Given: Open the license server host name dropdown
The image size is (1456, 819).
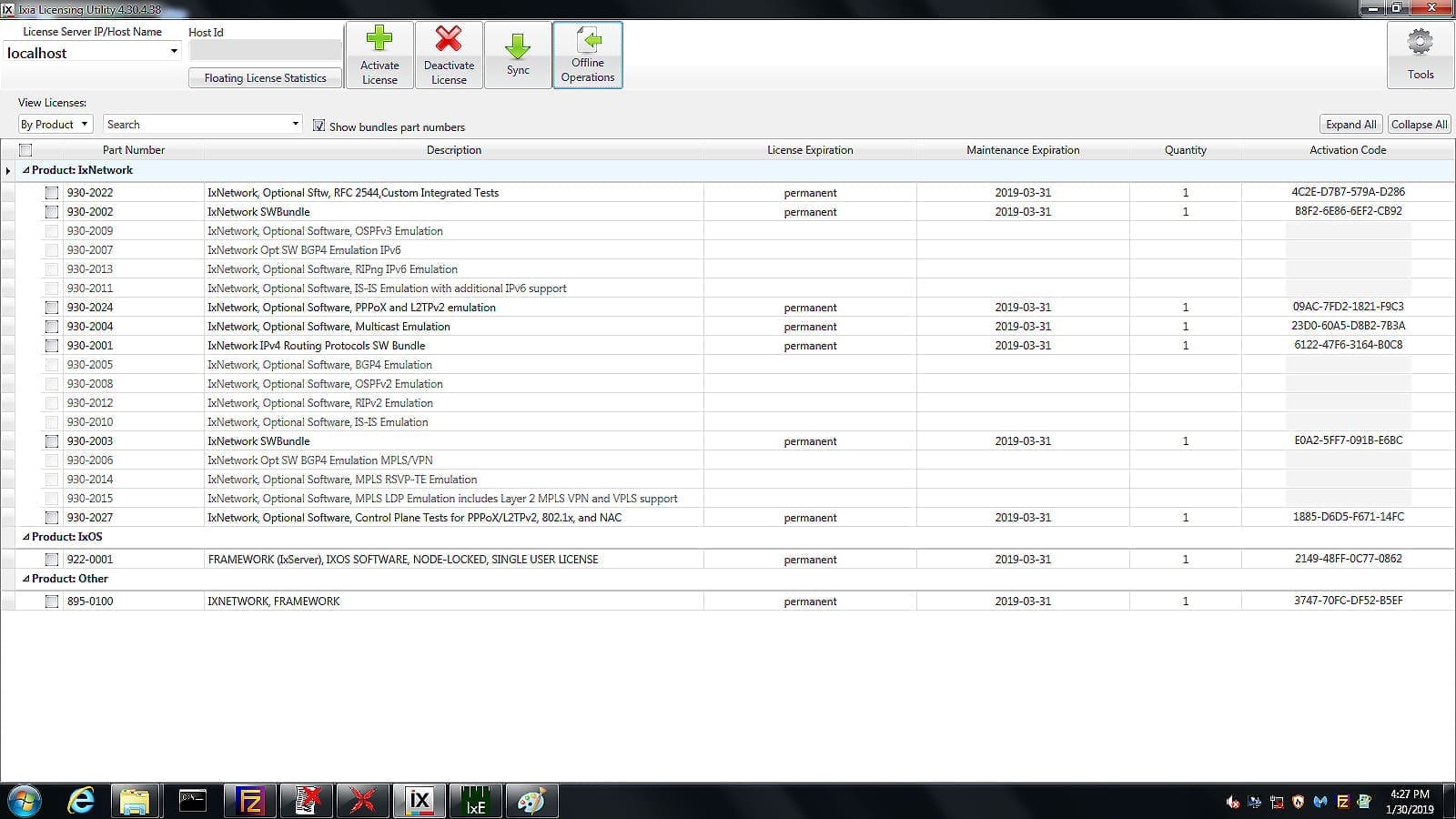Looking at the screenshot, I should click(x=92, y=53).
